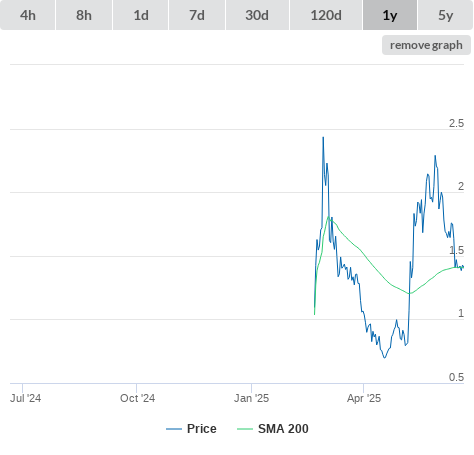This screenshot has height=455, width=474.
Task: Click the remove graph button
Action: [426, 45]
